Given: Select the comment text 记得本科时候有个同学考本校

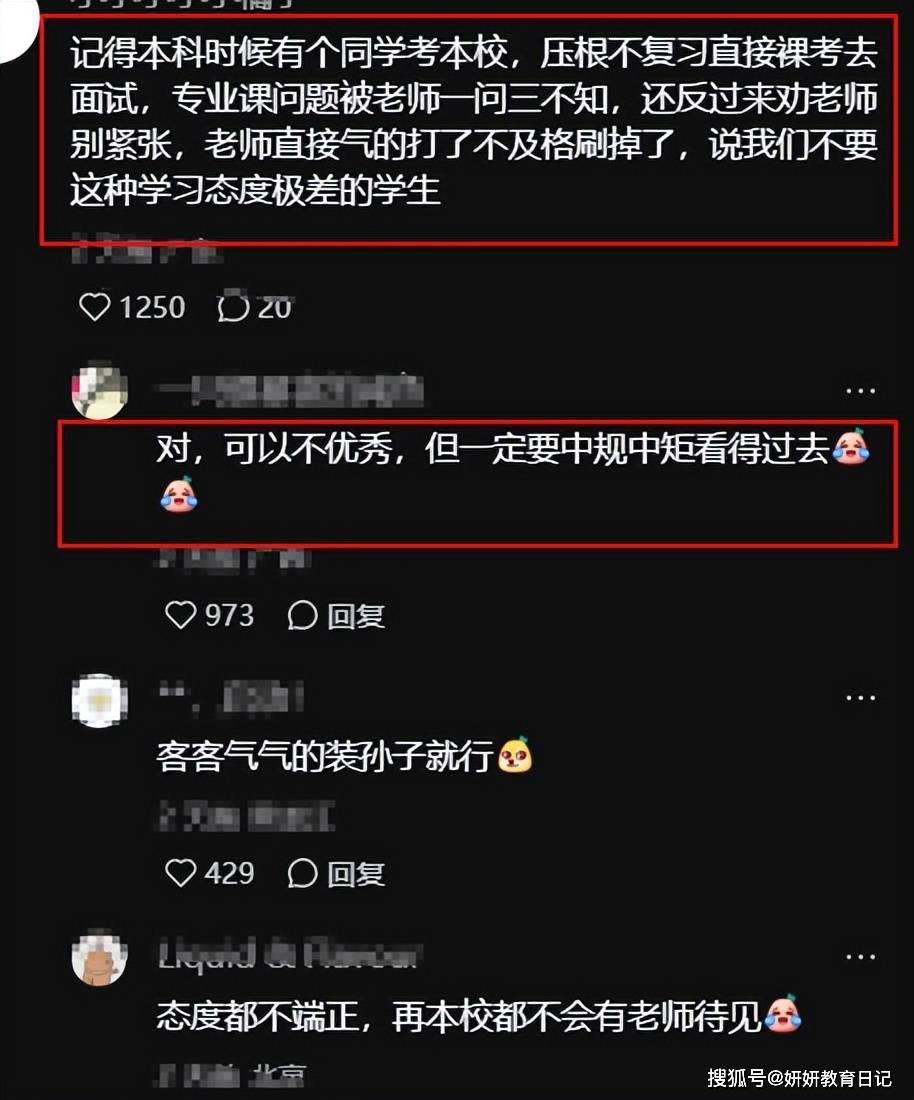Looking at the screenshot, I should (288, 54).
